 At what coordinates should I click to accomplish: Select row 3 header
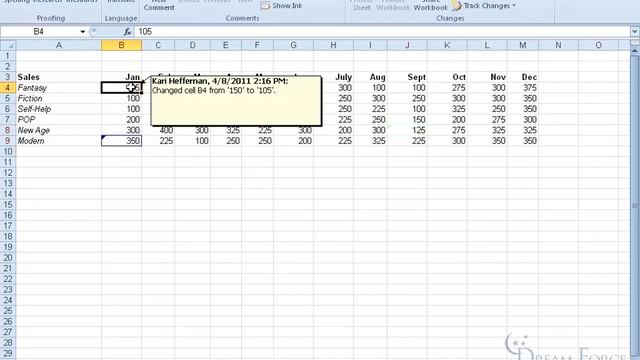click(x=8, y=77)
